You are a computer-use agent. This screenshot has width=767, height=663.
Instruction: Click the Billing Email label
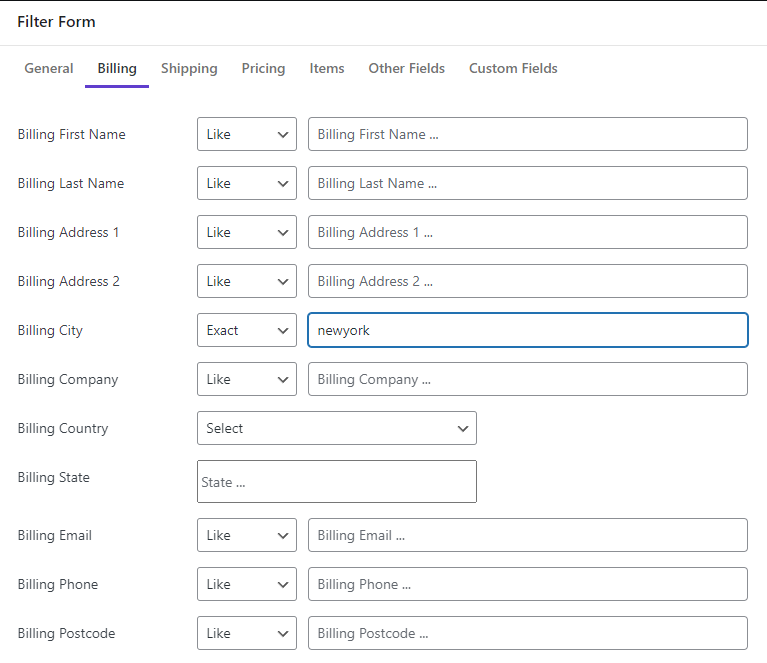(55, 535)
